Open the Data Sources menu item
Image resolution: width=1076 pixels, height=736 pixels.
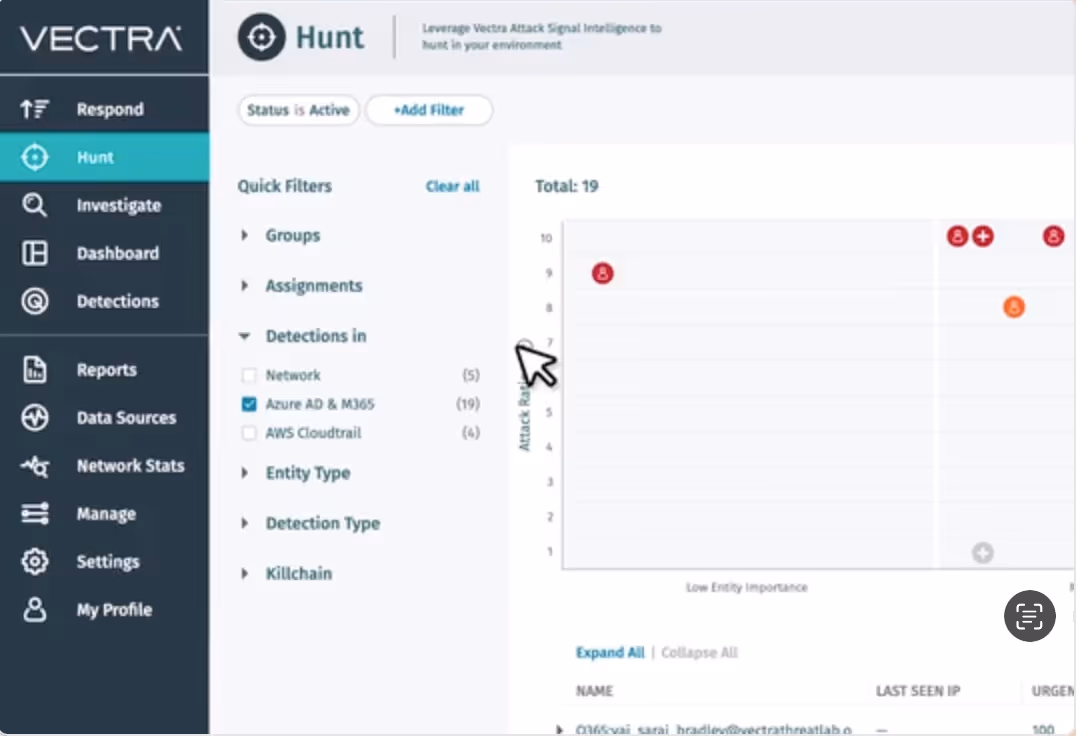[x=104, y=418]
